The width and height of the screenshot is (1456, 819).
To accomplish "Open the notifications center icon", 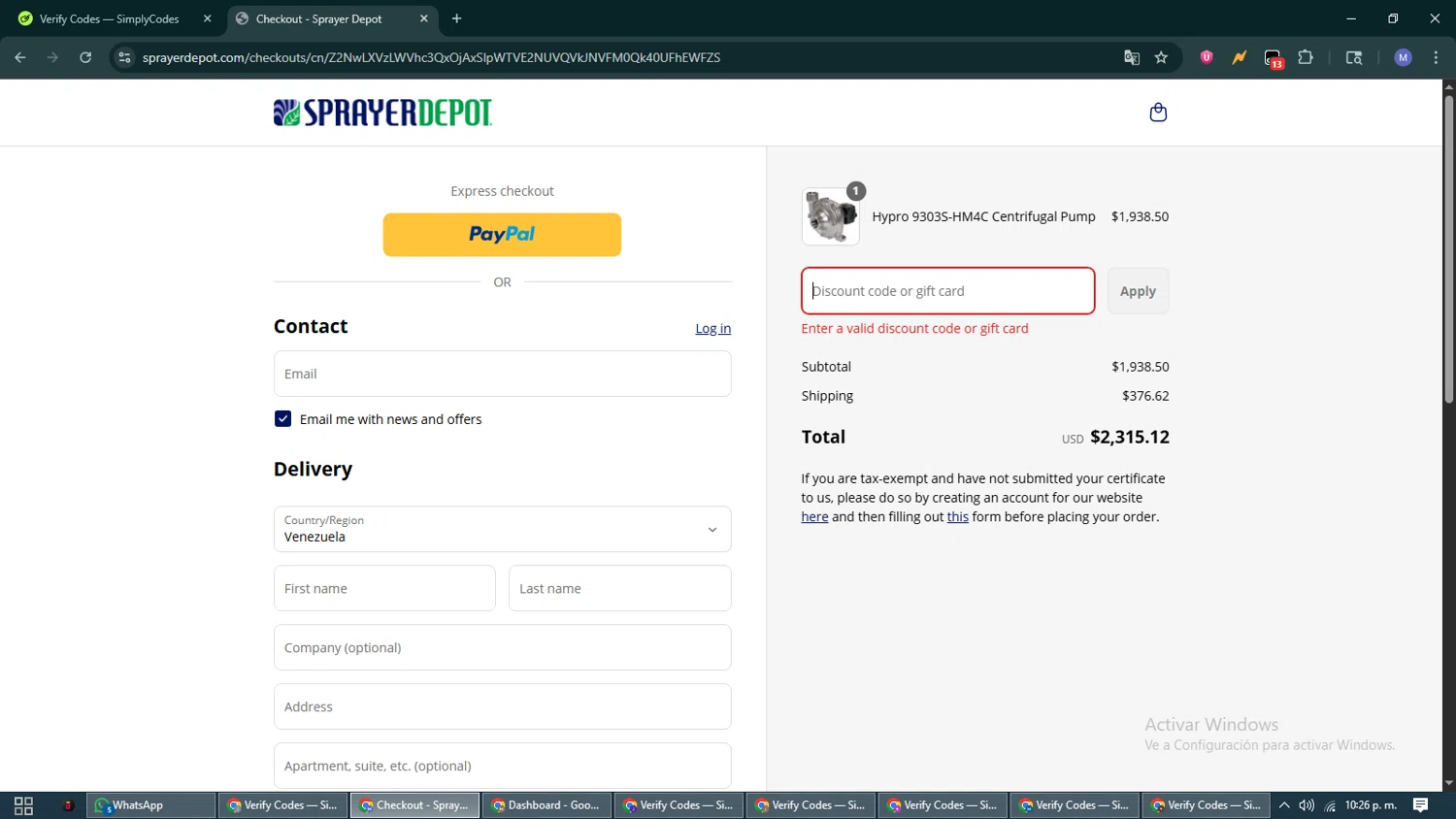I will coord(1420,805).
